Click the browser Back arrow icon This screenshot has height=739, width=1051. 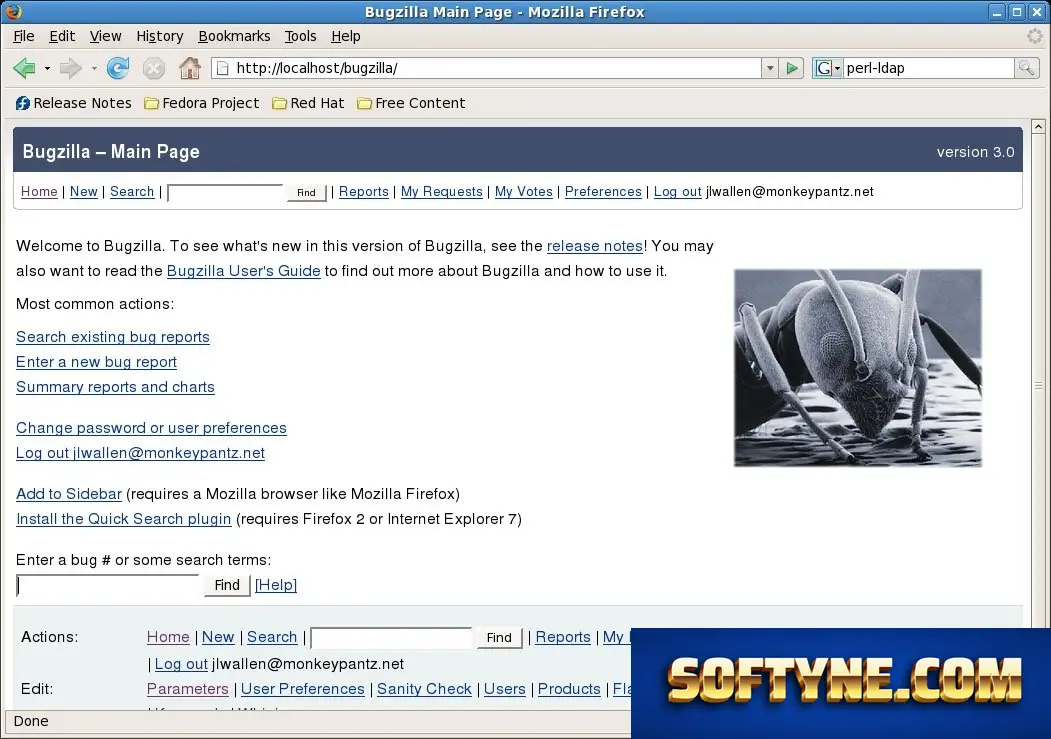point(25,68)
